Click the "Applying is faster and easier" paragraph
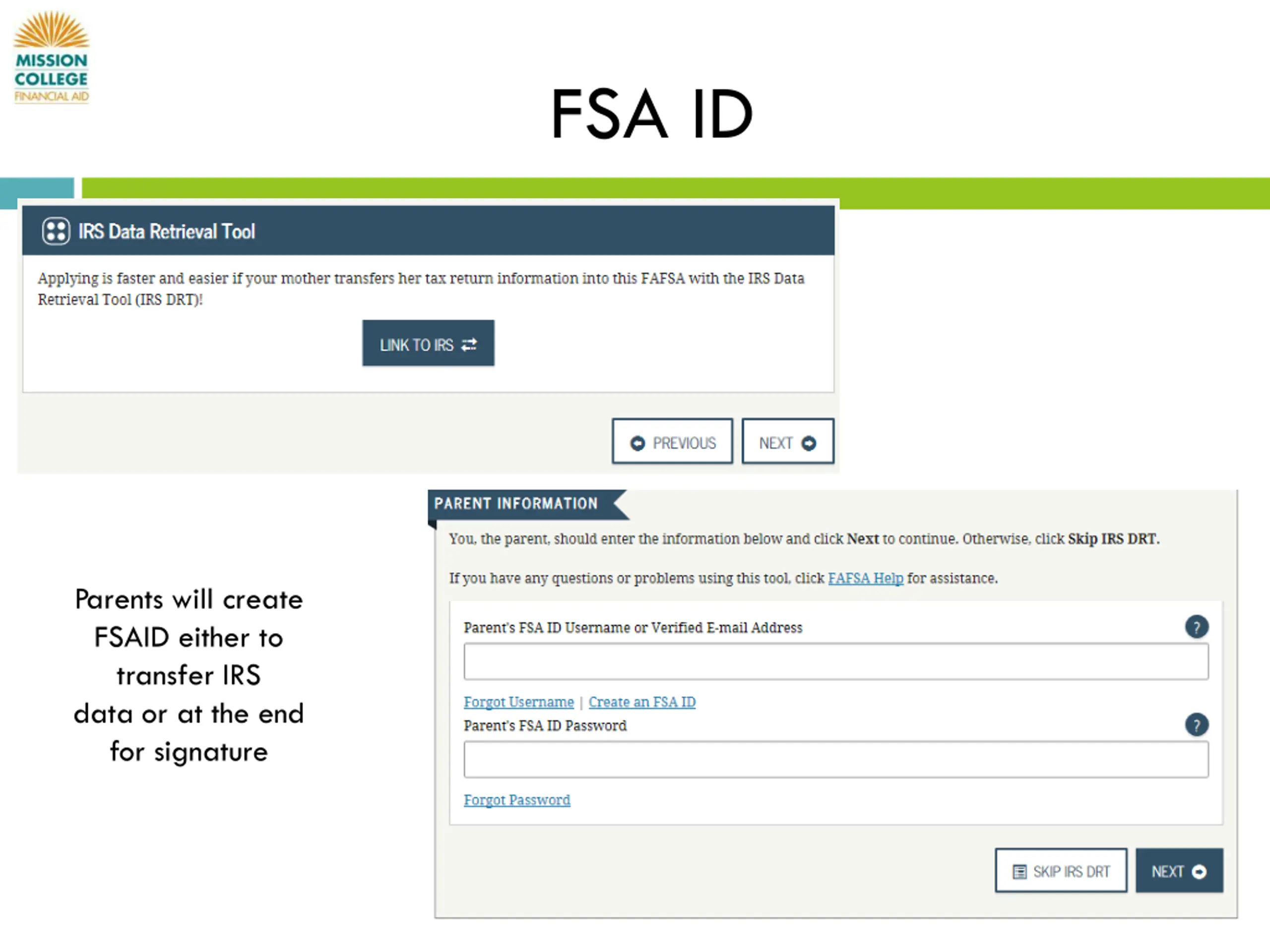Image resolution: width=1270 pixels, height=952 pixels. [x=421, y=289]
